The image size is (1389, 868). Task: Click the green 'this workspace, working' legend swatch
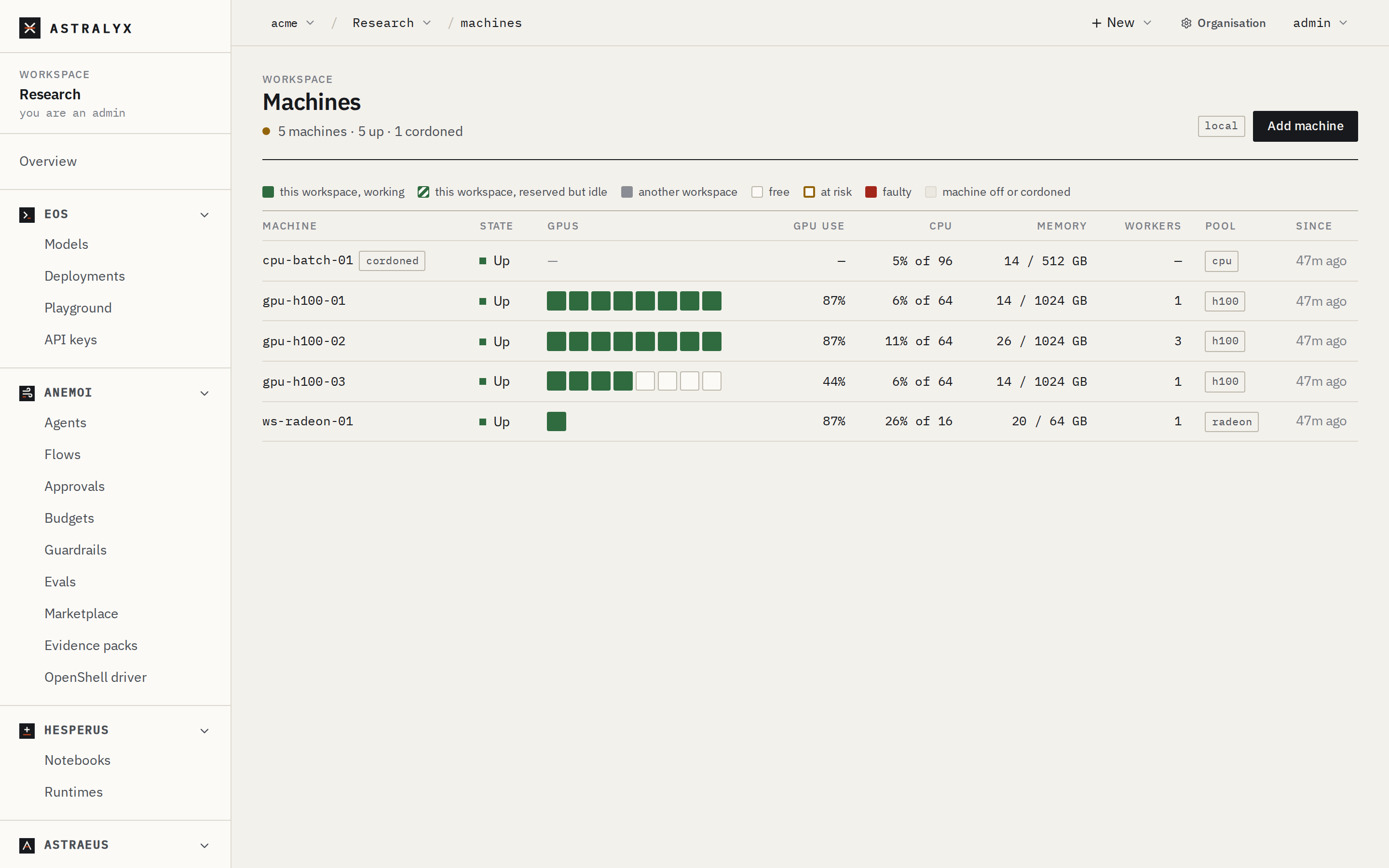tap(268, 192)
